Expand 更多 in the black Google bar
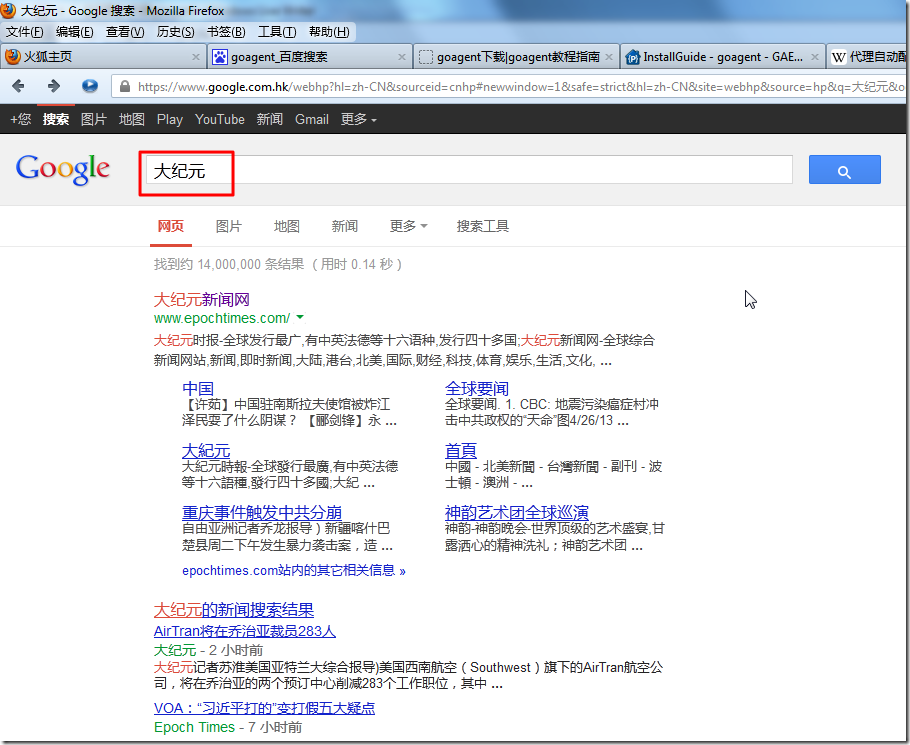Screen dimensions: 910x745 tap(359, 120)
